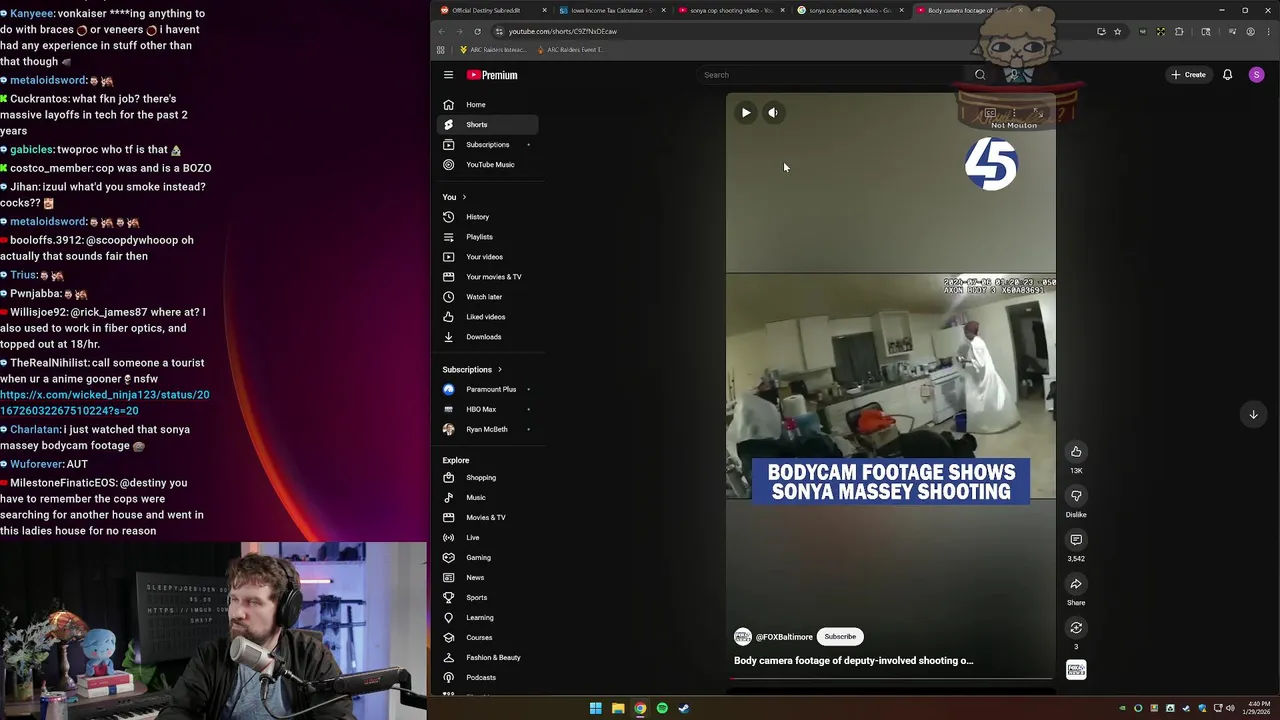Open the comments with 3,542 count
The image size is (1280, 720).
(x=1076, y=540)
